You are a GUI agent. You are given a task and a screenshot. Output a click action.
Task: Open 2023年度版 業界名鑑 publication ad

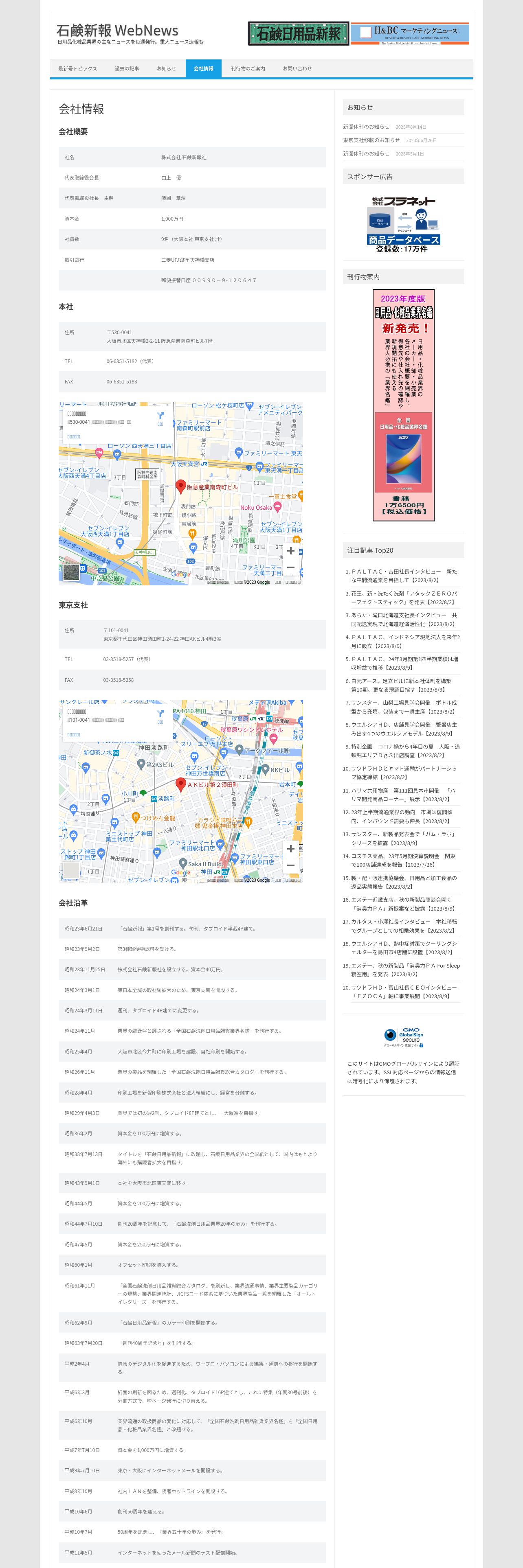point(404,405)
